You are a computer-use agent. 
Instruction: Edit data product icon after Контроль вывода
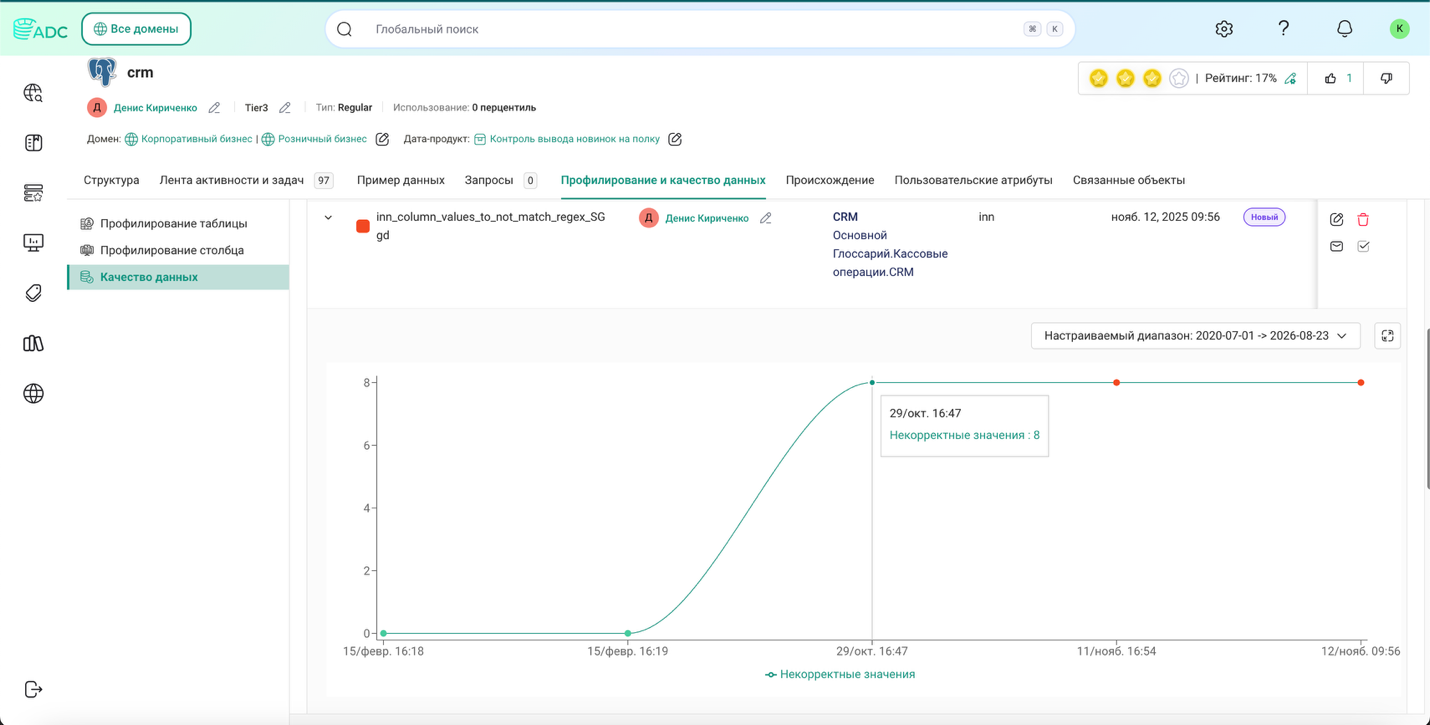coord(675,139)
